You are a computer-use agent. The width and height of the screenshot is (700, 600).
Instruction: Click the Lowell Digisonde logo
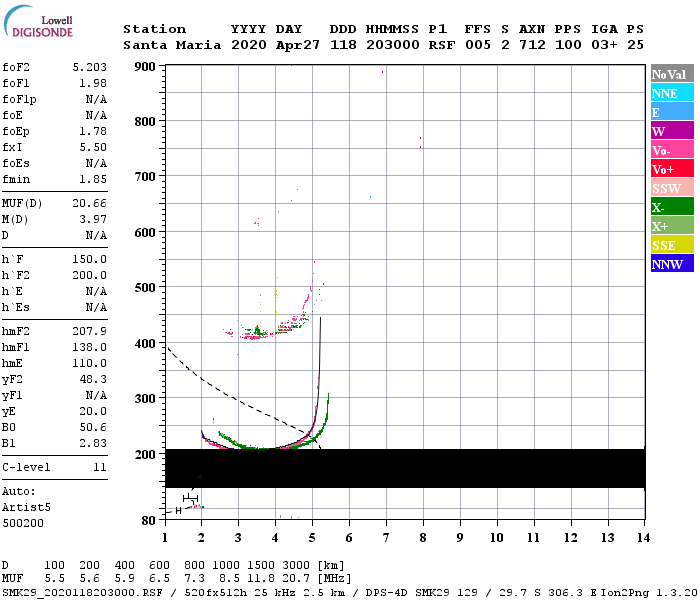point(38,22)
